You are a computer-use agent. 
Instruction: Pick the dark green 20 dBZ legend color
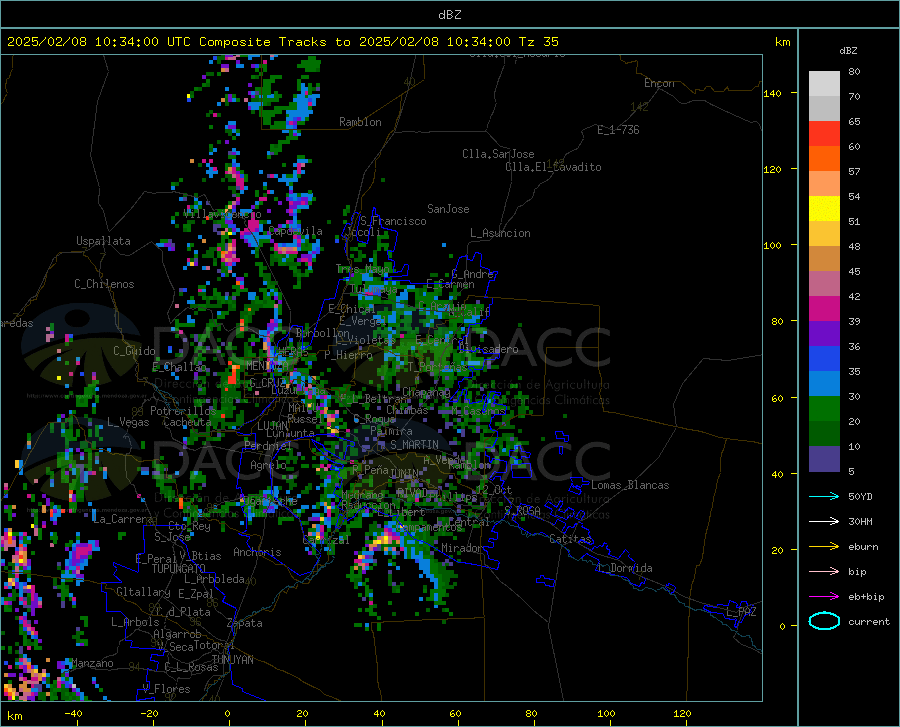(x=824, y=434)
